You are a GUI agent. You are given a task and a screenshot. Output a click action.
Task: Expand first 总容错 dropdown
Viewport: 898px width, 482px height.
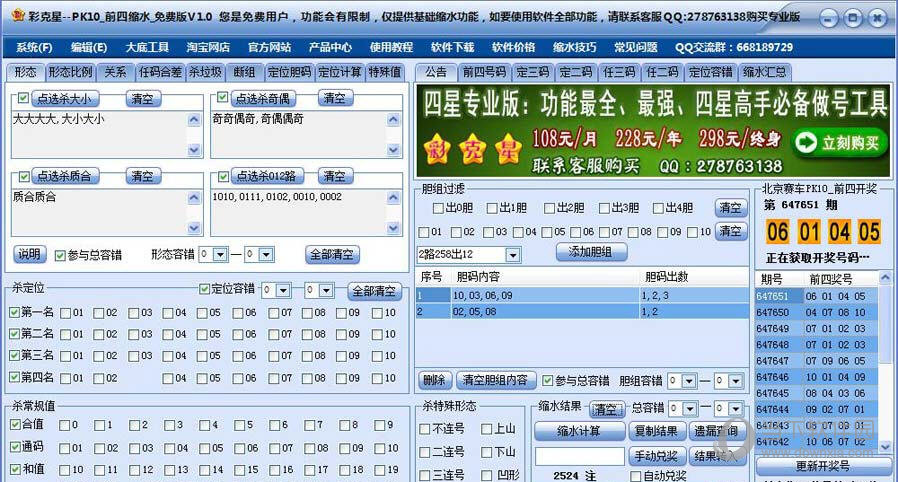[x=690, y=409]
